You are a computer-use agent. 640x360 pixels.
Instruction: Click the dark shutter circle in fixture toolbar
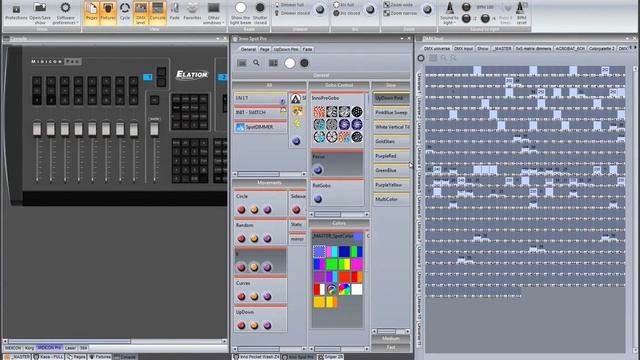(304, 63)
